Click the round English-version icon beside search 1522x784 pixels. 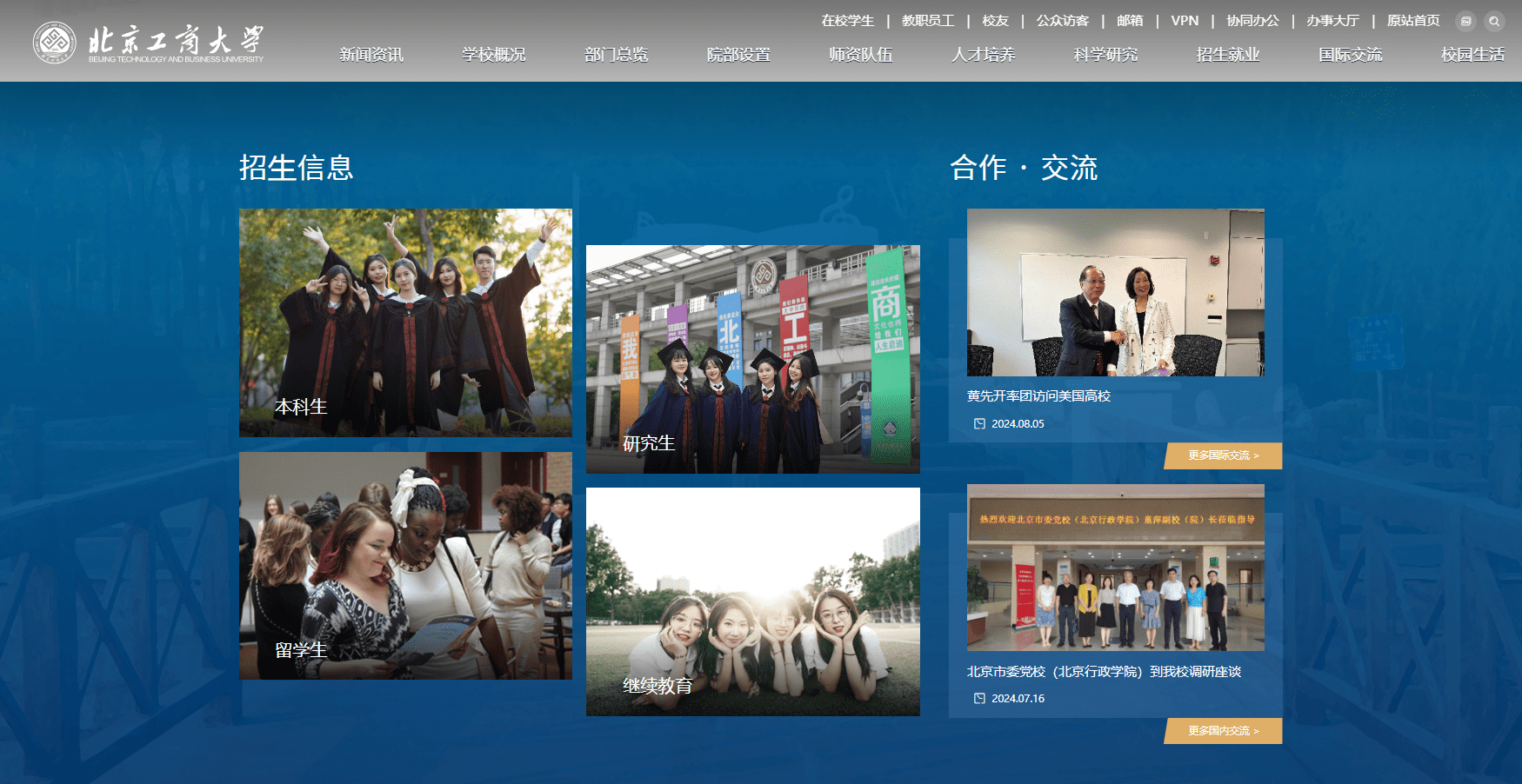click(1466, 21)
